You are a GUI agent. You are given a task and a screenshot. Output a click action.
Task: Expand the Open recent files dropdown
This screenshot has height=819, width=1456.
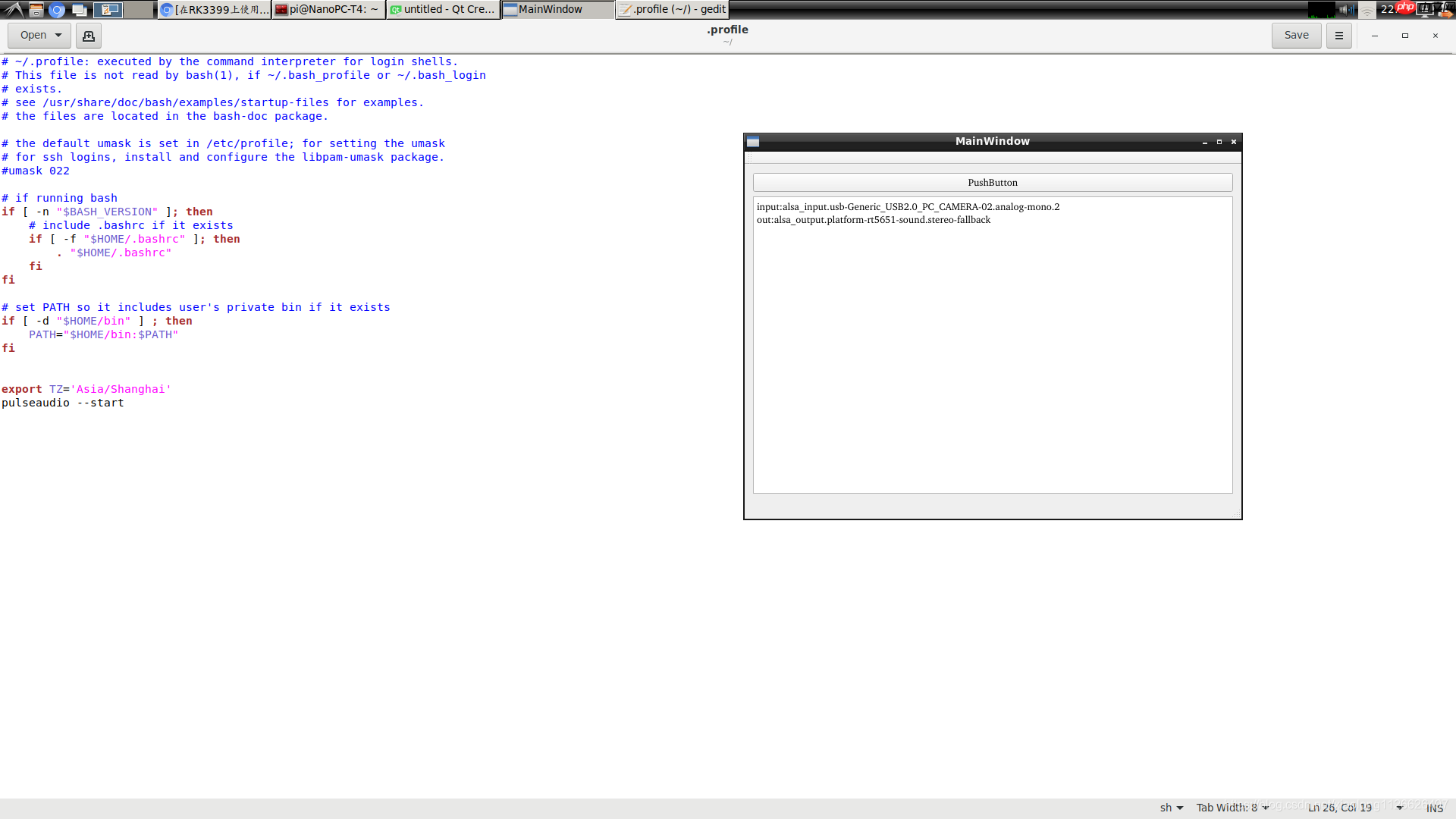pyautogui.click(x=58, y=36)
